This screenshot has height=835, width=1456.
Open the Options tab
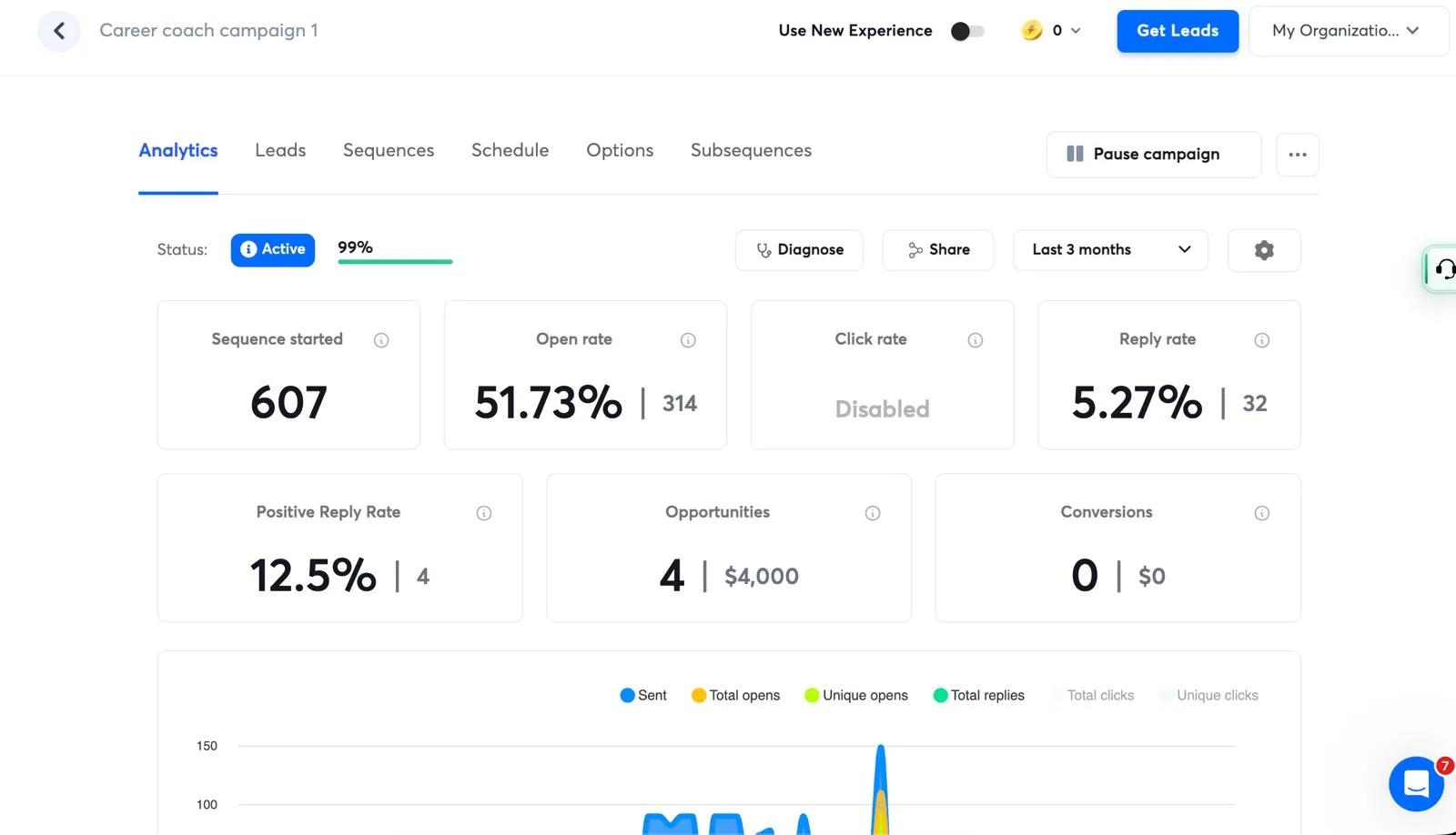click(620, 150)
